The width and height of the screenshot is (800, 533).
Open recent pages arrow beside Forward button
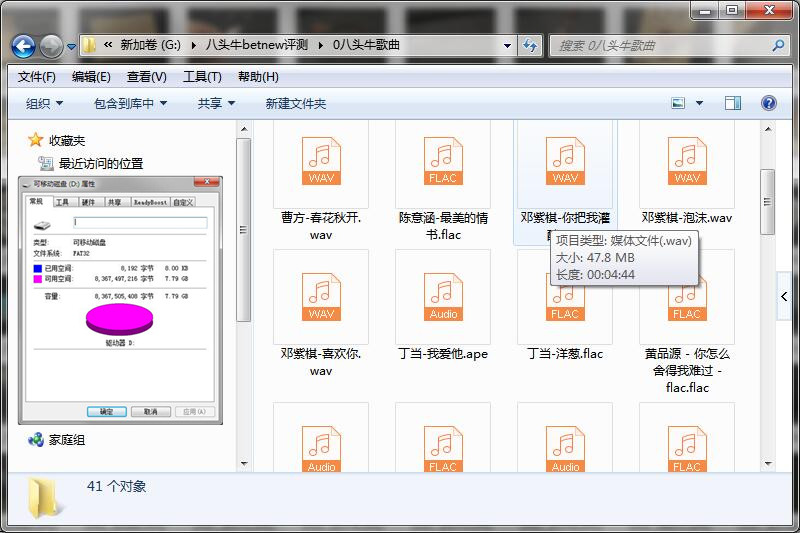point(71,46)
